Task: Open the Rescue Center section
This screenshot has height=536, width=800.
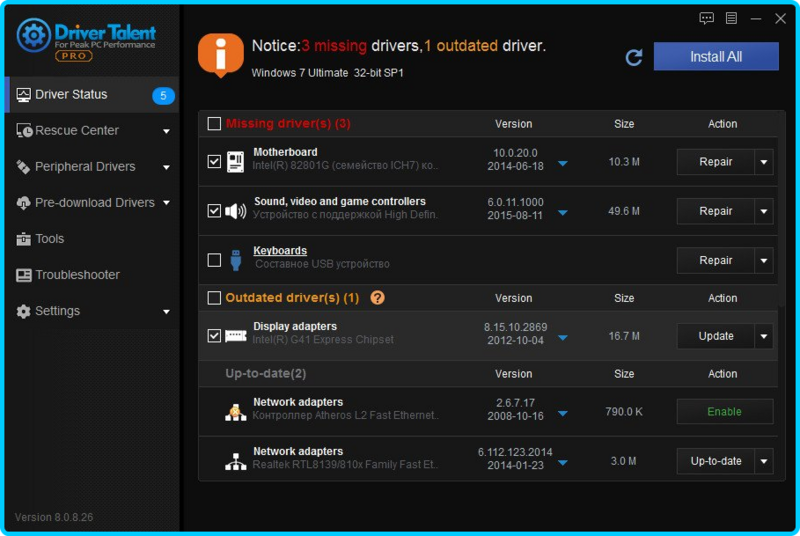Action: (92, 131)
